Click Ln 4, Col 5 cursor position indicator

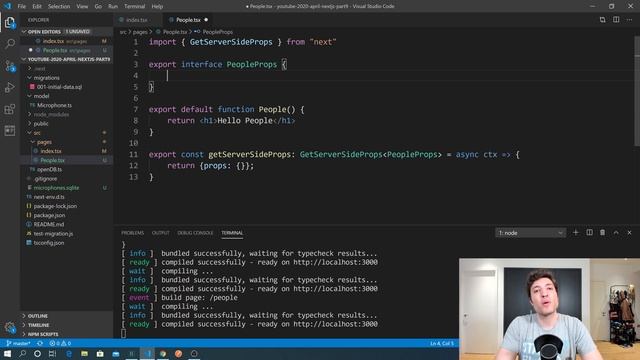click(442, 343)
